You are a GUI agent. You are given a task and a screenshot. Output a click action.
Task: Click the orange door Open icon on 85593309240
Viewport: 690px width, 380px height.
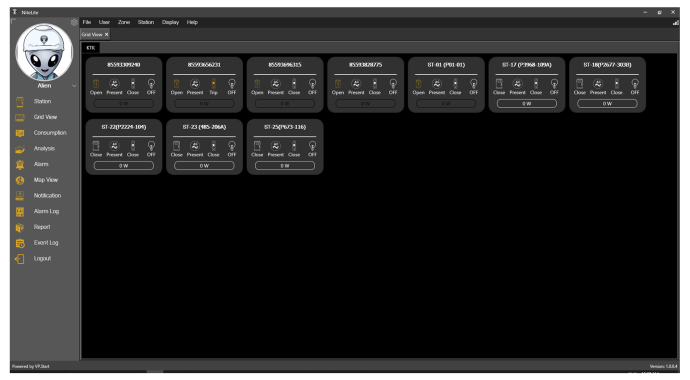pyautogui.click(x=96, y=84)
